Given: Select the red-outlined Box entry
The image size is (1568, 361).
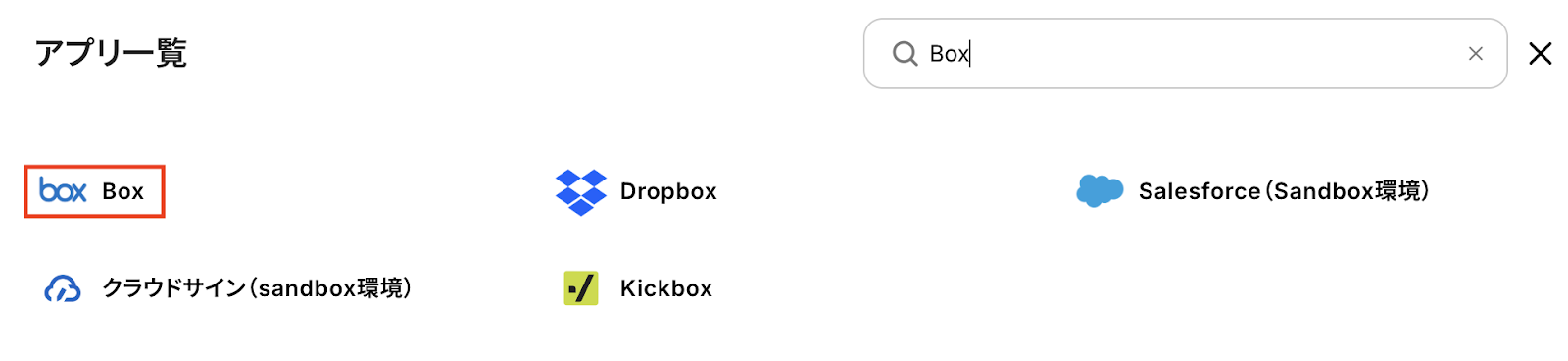Looking at the screenshot, I should coord(94,191).
